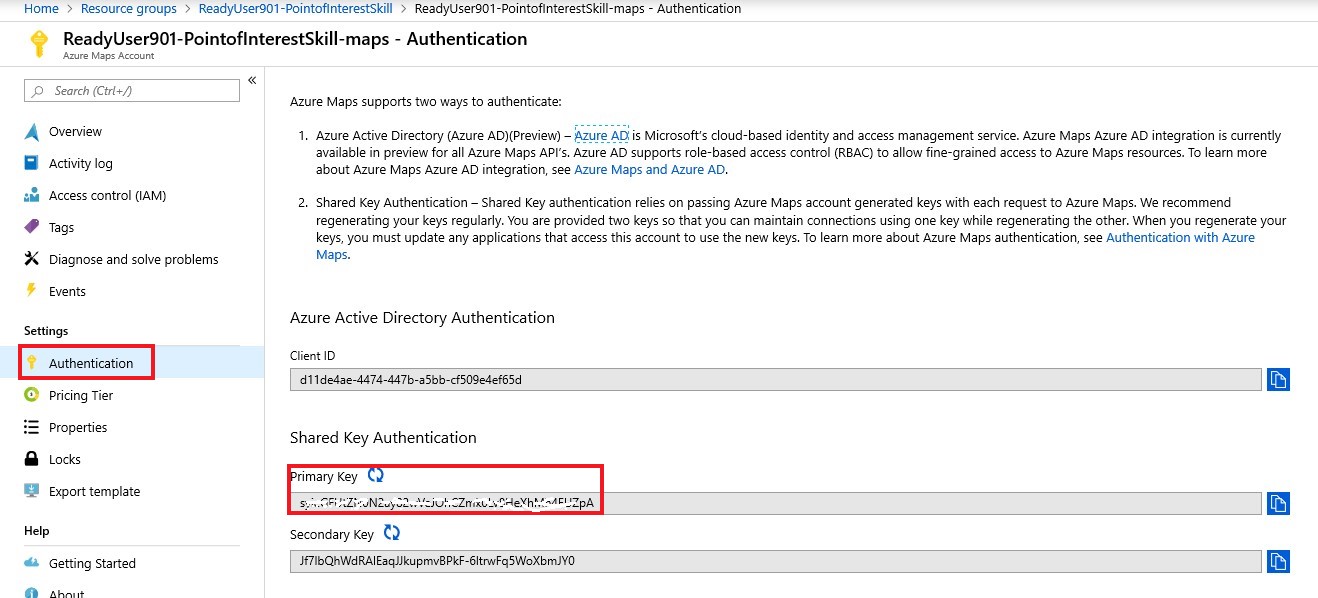Copy the Client ID to clipboard
1318x598 pixels.
(x=1278, y=379)
